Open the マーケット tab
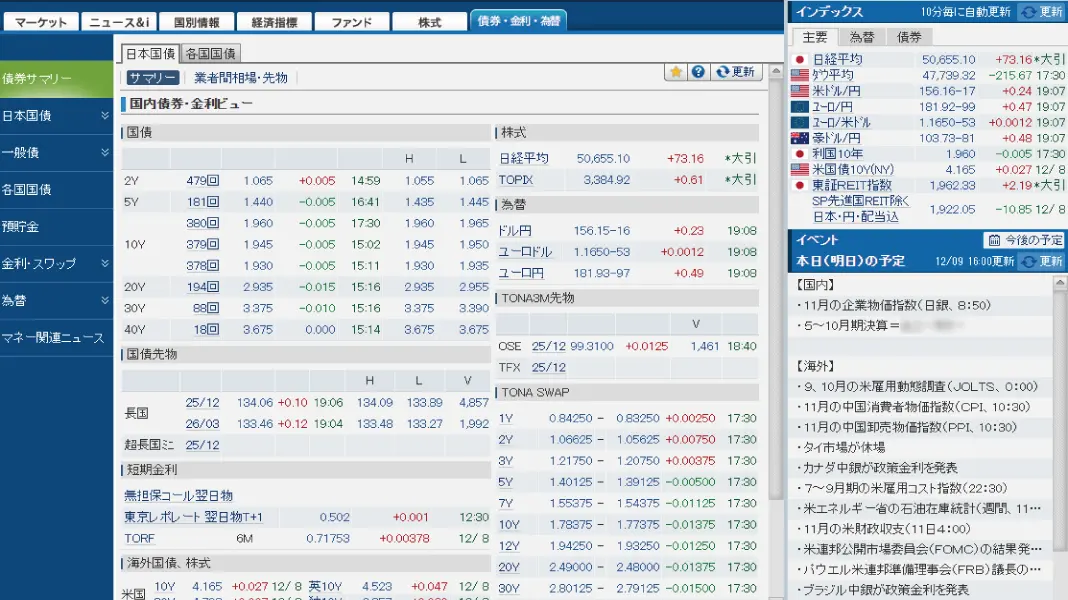The width and height of the screenshot is (1068, 600). (41, 22)
